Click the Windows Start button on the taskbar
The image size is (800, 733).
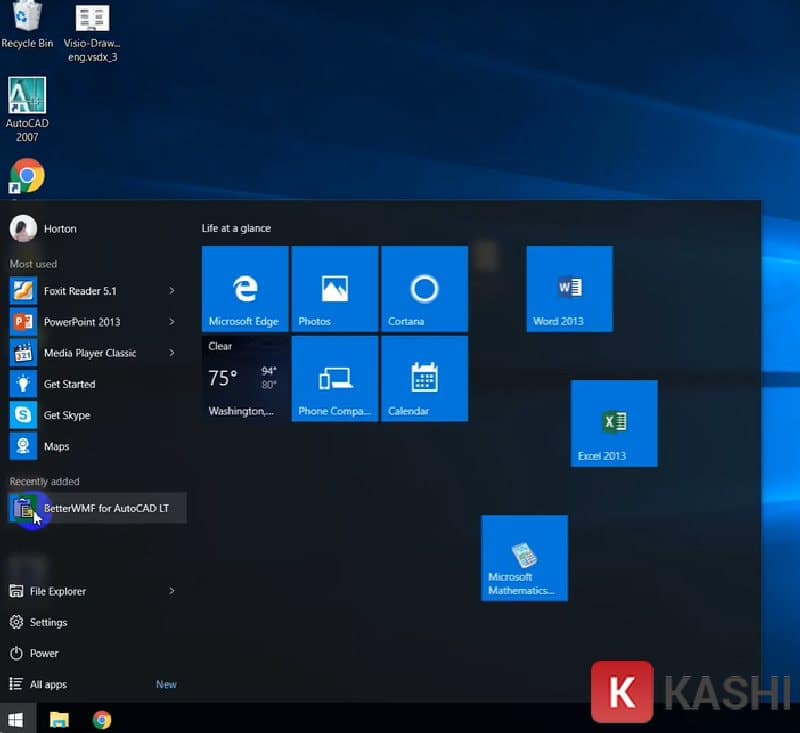16,719
